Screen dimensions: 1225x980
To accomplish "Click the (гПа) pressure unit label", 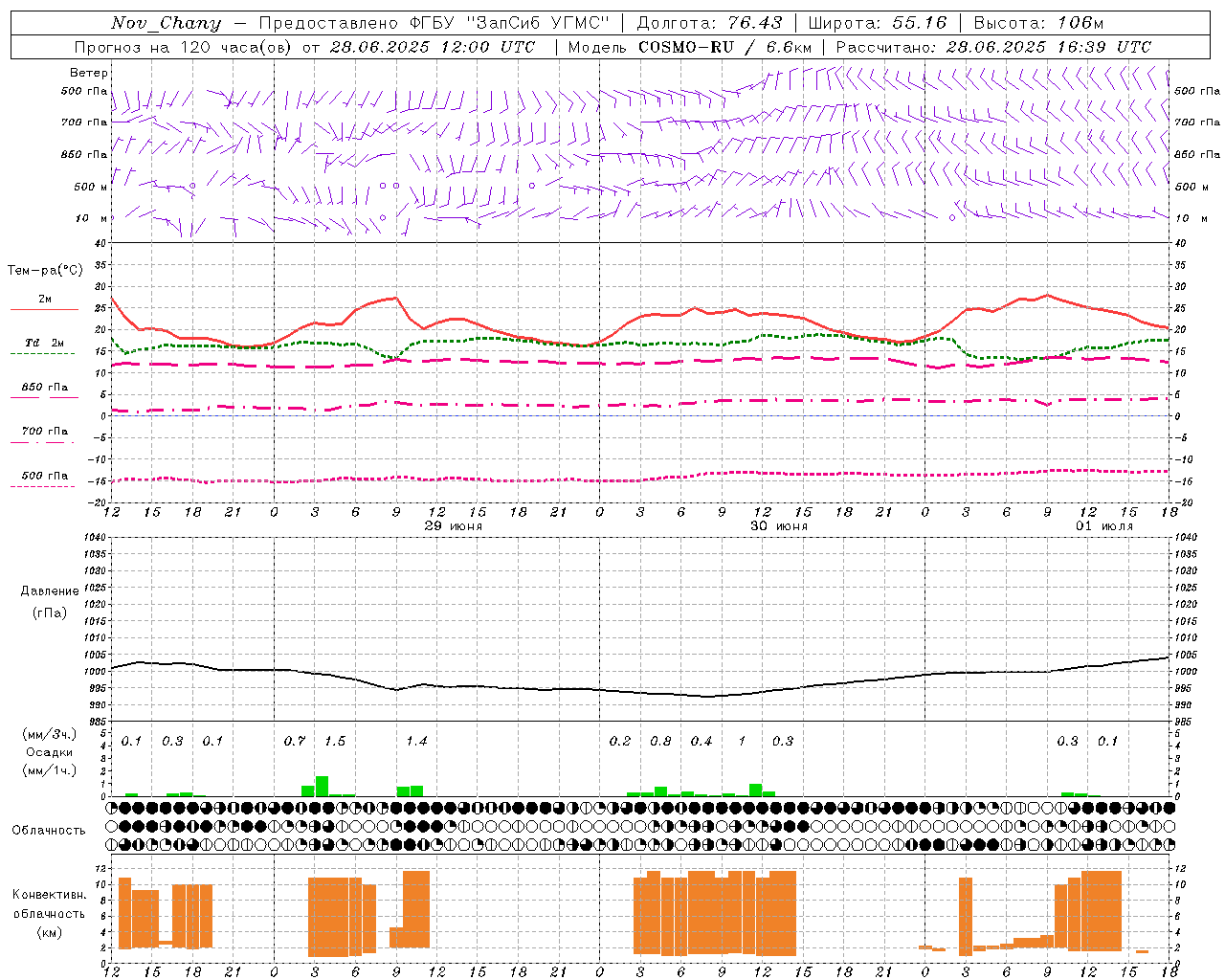I will 50,612.
